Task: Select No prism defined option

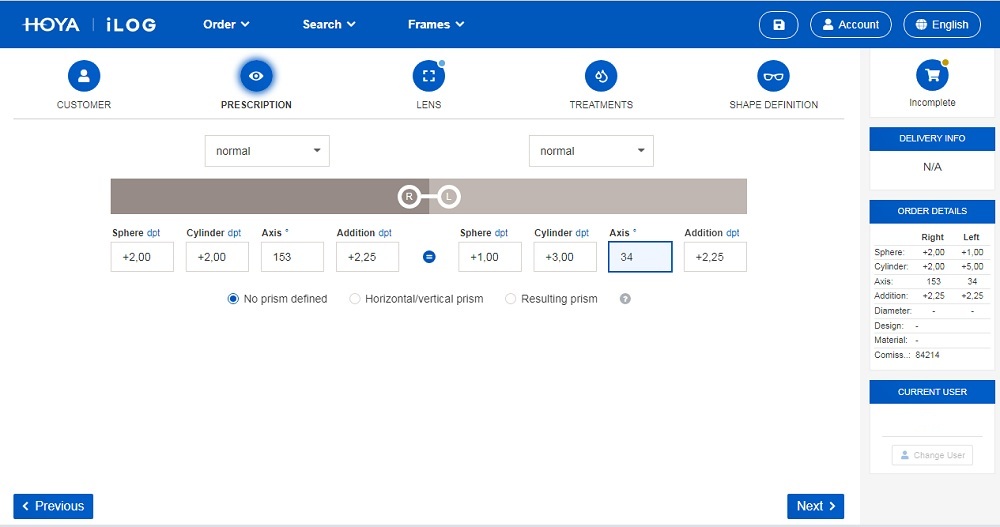Action: coord(234,299)
